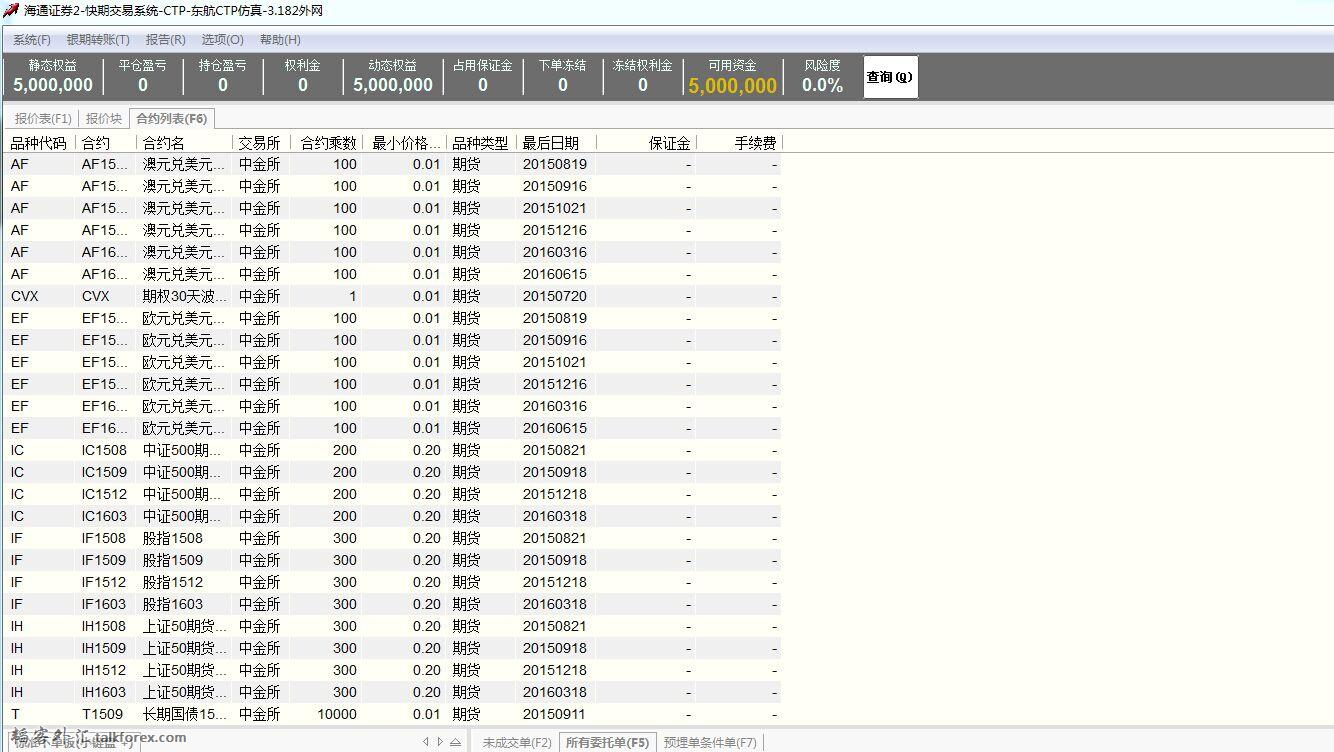Viewport: 1334px width, 752px height.
Task: Switch to the 报价表(F1) tab
Action: [43, 119]
